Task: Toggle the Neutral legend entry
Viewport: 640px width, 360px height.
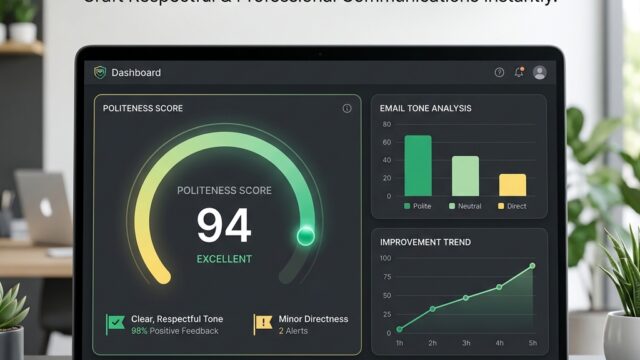Action: [x=465, y=206]
